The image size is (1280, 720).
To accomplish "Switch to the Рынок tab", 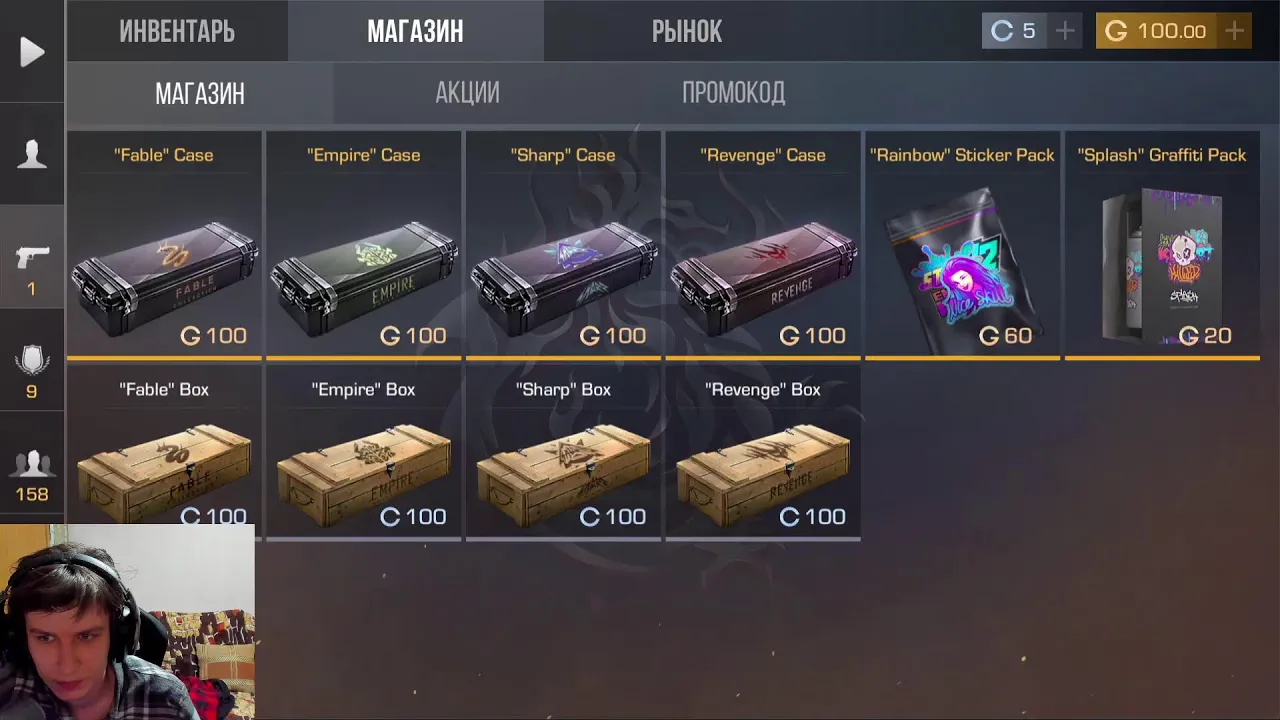I will pyautogui.click(x=687, y=31).
